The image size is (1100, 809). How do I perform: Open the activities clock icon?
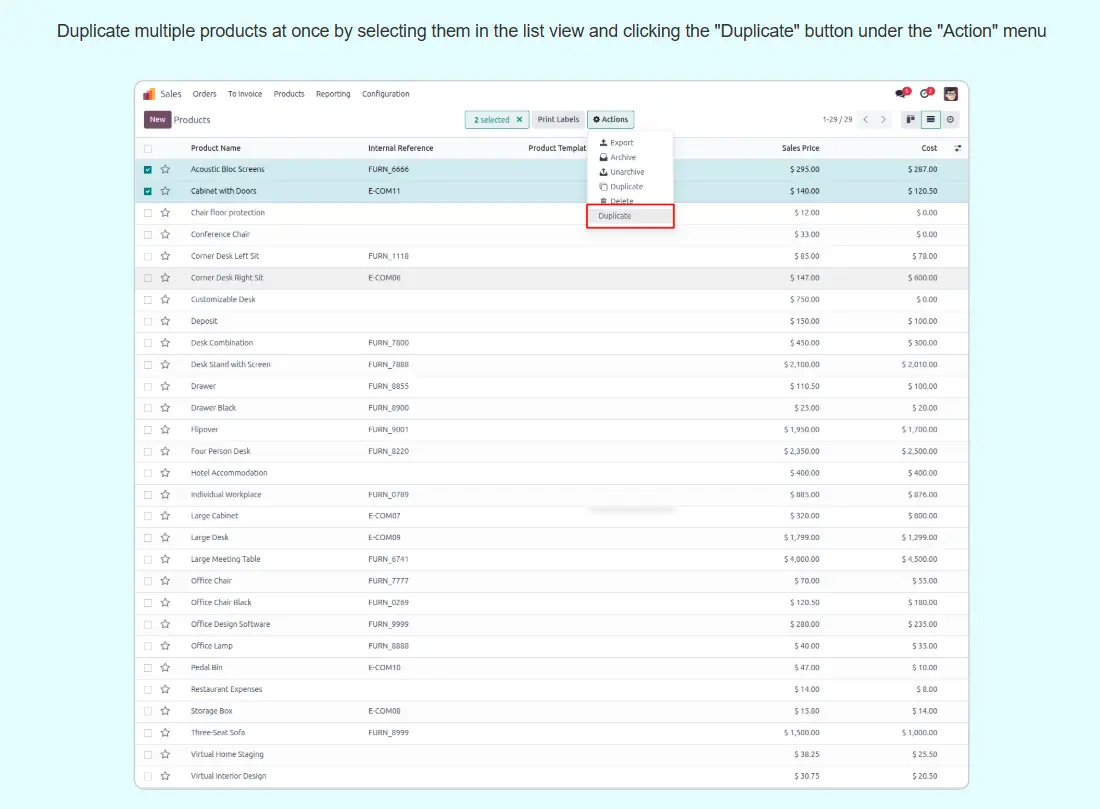(x=926, y=94)
